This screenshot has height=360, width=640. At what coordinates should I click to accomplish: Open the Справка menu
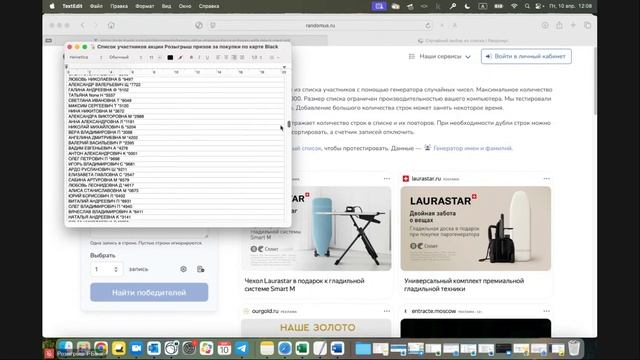[x=209, y=6]
